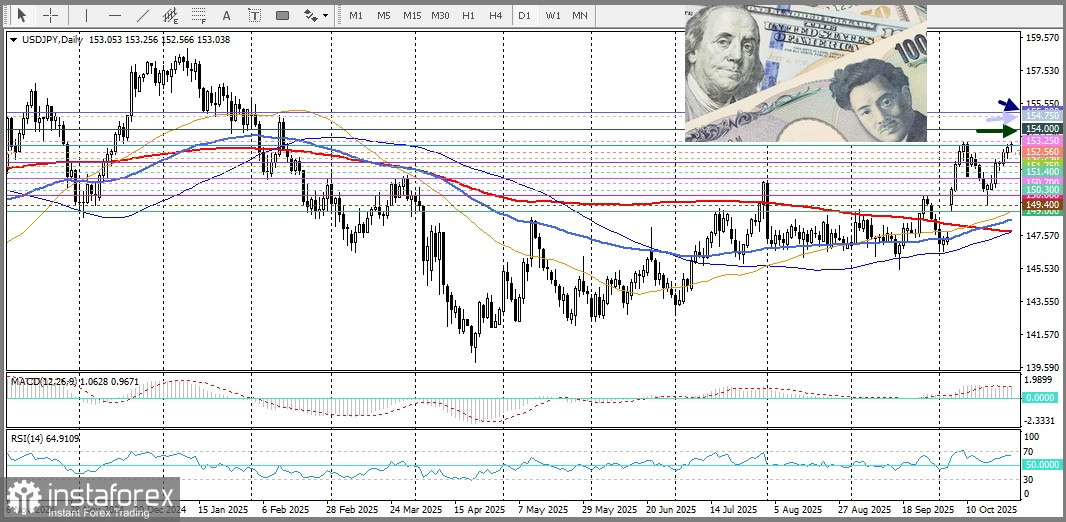Click the 157.530 price axis value
Viewport: 1066px width, 522px height.
1042,71
